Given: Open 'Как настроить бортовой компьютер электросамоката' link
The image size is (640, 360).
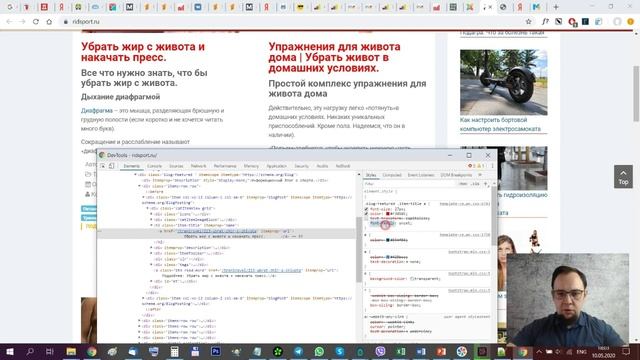Looking at the screenshot, I should coord(500,124).
